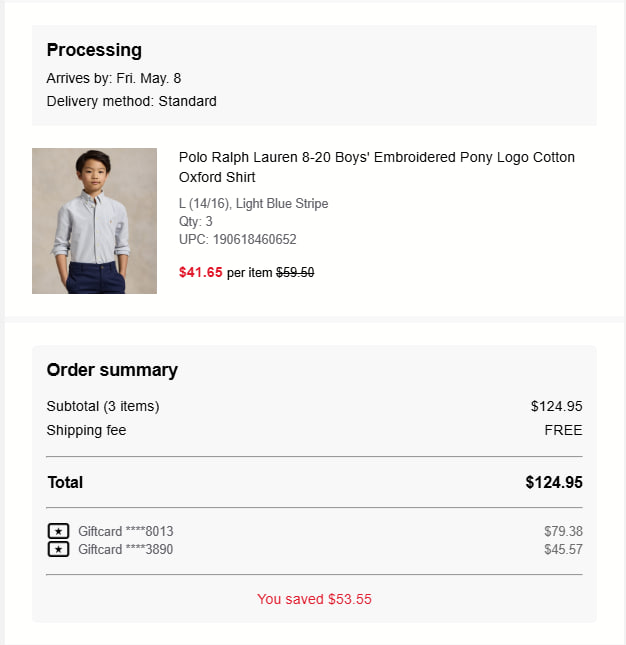Click the FREE shipping fee value
The height and width of the screenshot is (645, 626).
[x=563, y=430]
